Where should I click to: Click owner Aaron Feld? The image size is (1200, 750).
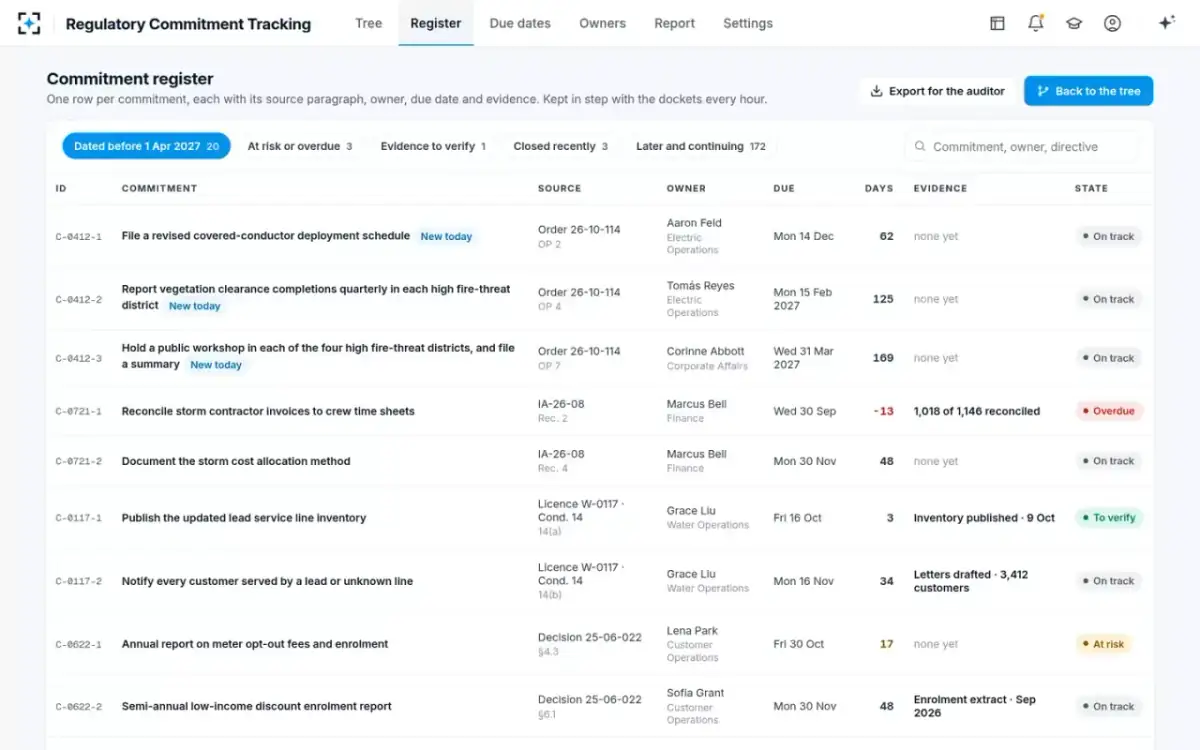point(694,223)
